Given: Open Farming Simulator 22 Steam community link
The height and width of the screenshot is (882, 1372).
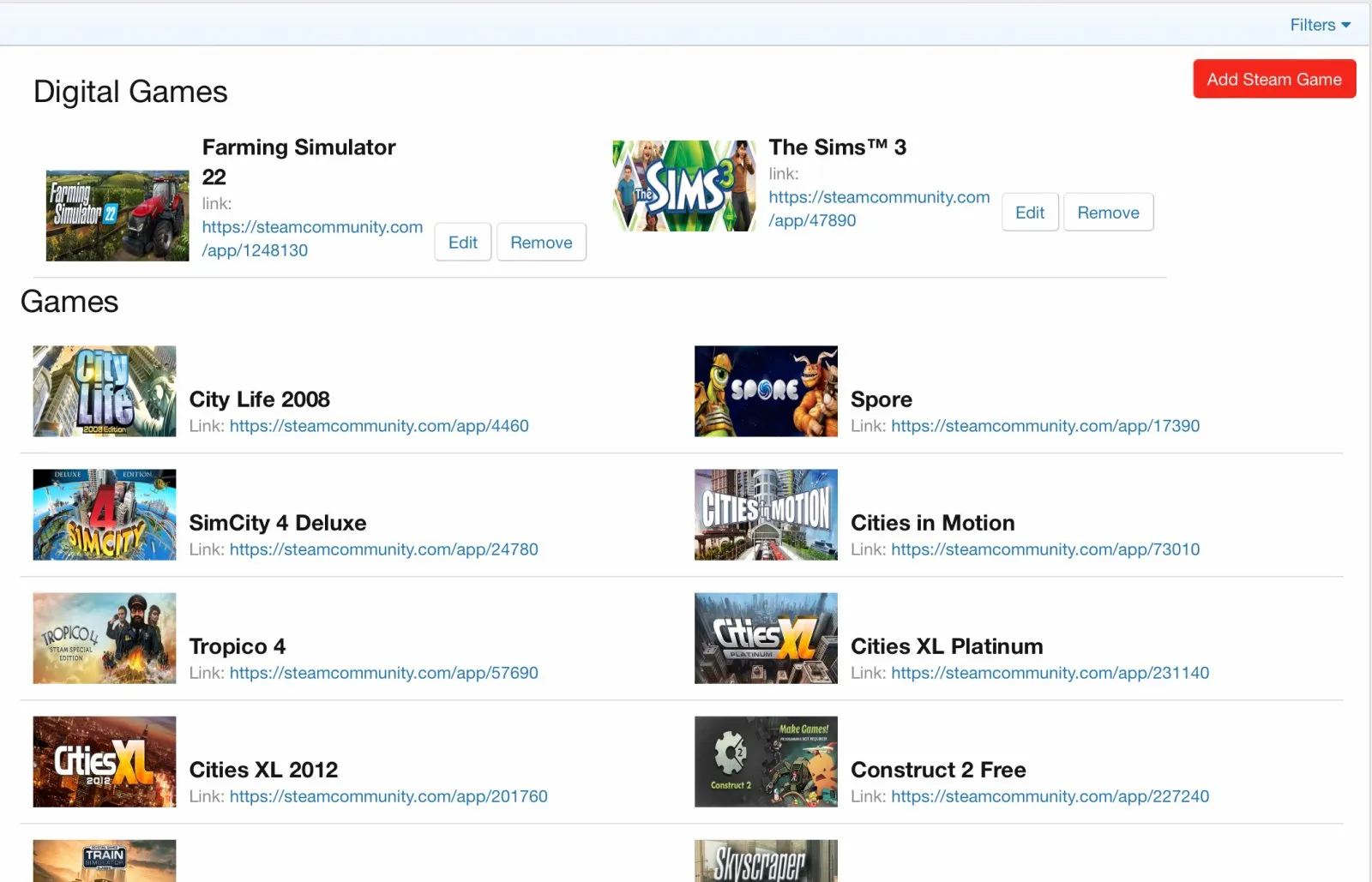Looking at the screenshot, I should coord(312,238).
